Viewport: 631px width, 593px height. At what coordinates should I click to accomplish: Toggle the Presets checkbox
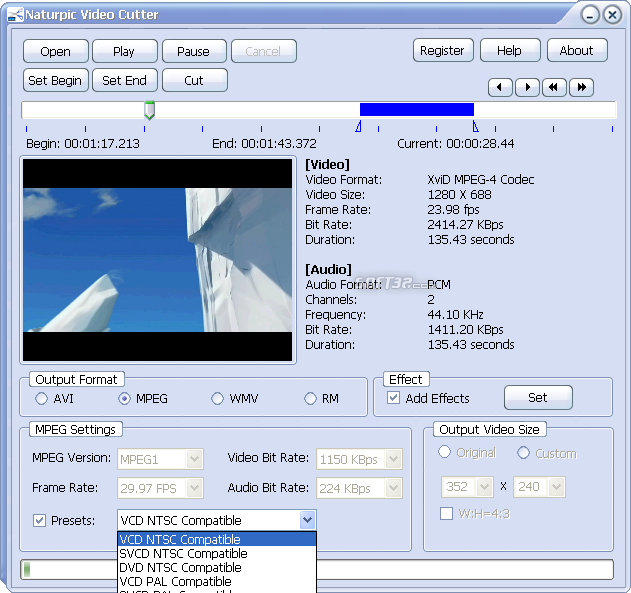[x=39, y=520]
